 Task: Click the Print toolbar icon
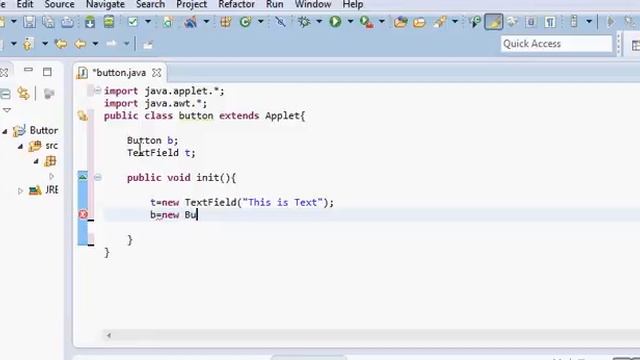coord(67,22)
